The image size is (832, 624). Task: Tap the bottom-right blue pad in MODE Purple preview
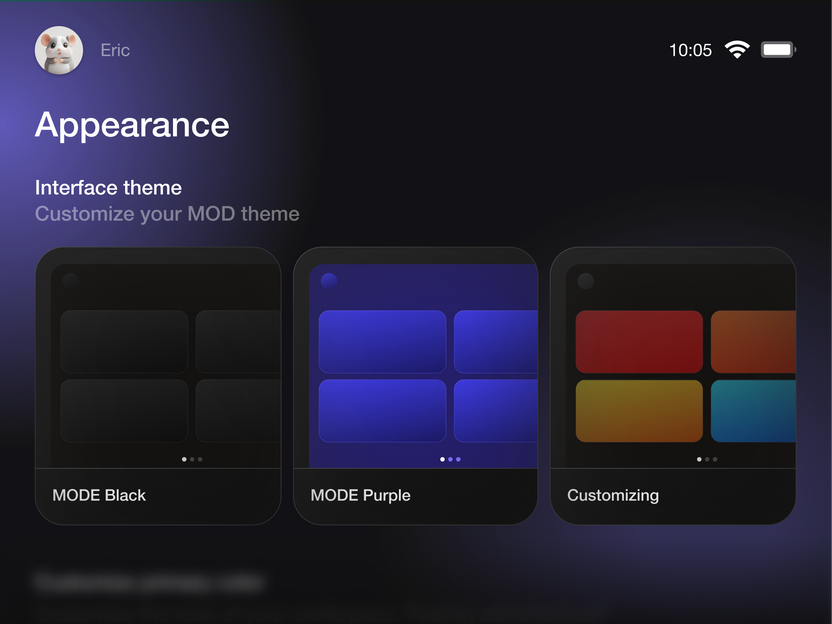496,411
